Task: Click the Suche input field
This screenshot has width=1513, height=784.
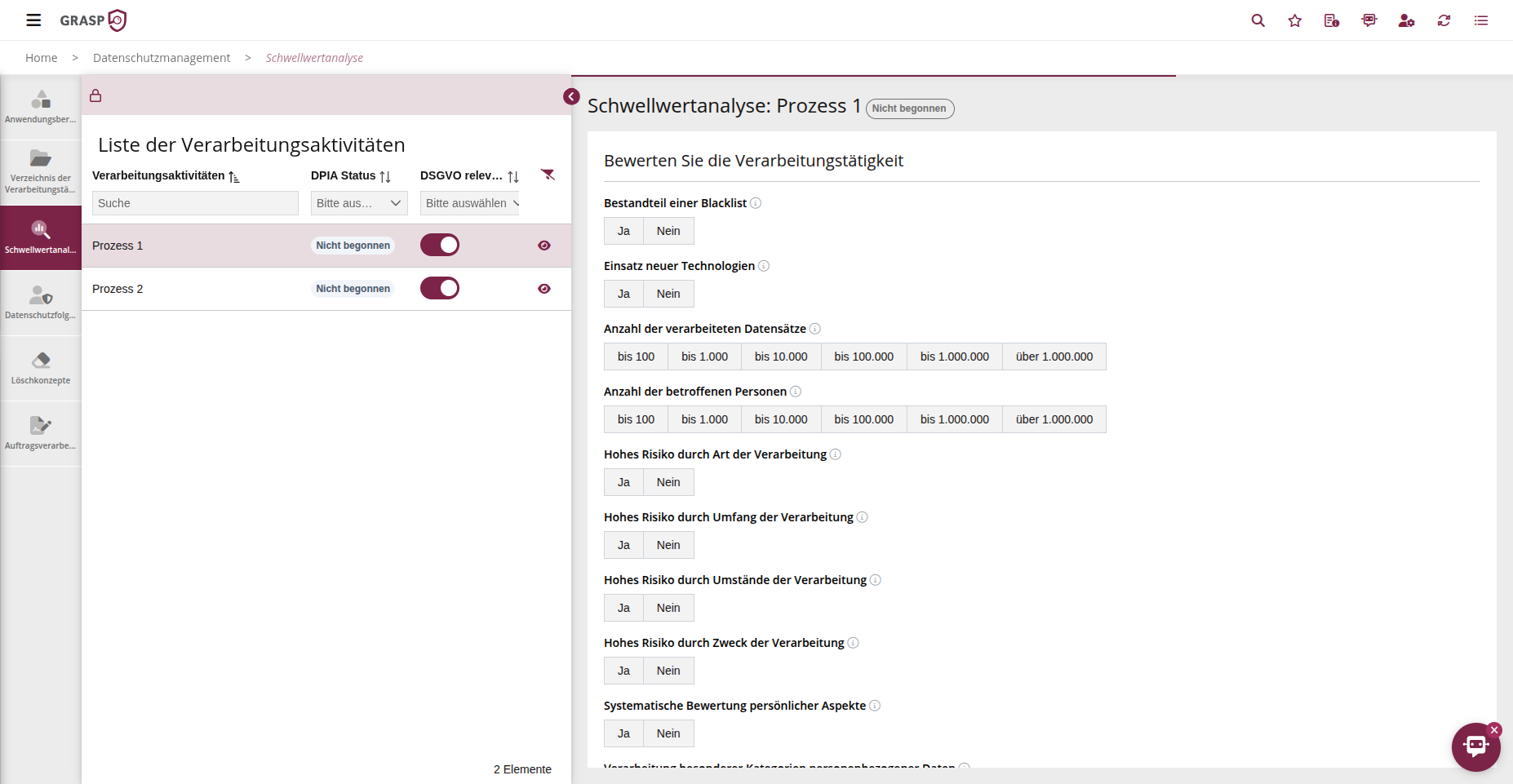Action: (195, 203)
